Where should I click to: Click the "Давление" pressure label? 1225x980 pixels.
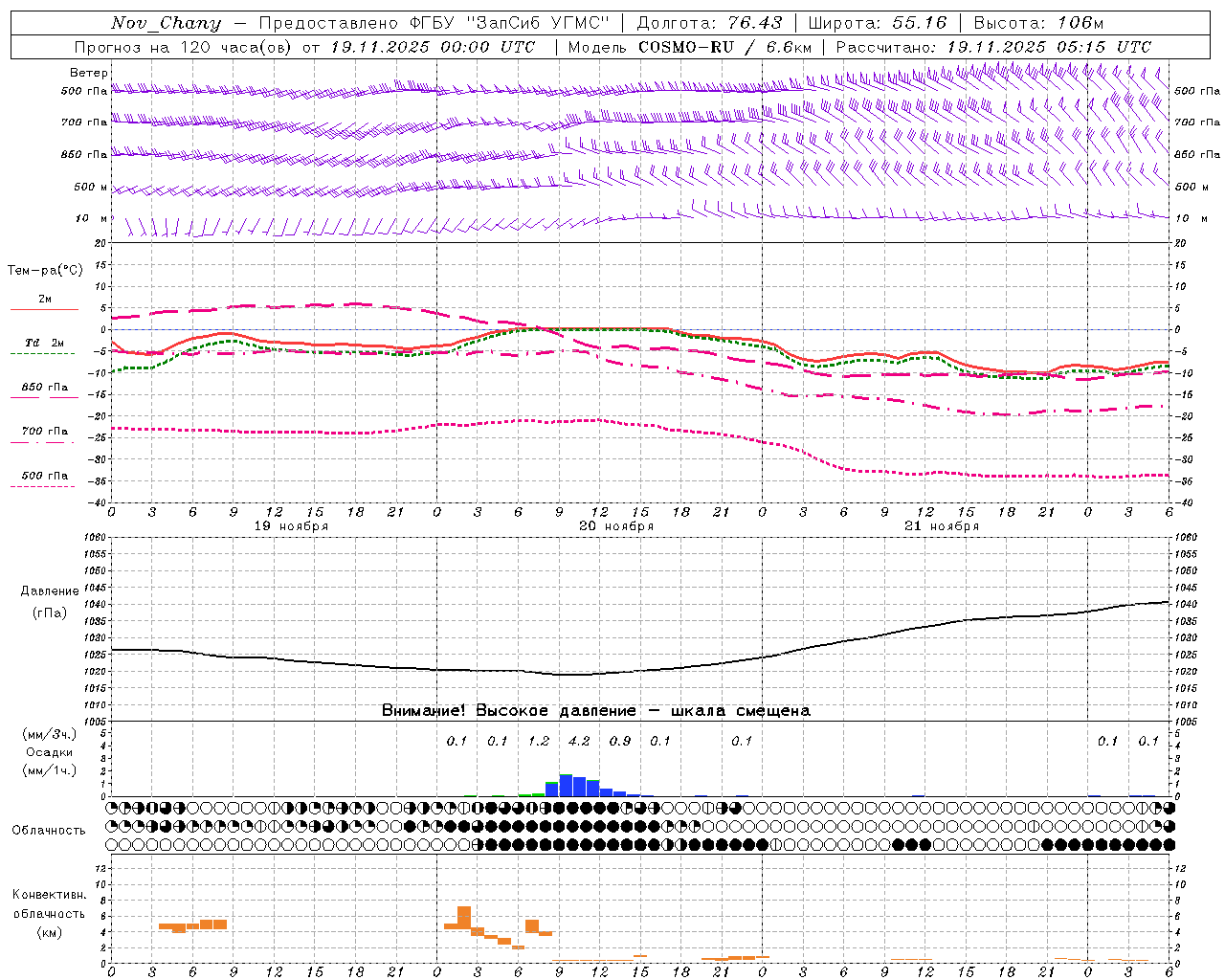click(49, 591)
